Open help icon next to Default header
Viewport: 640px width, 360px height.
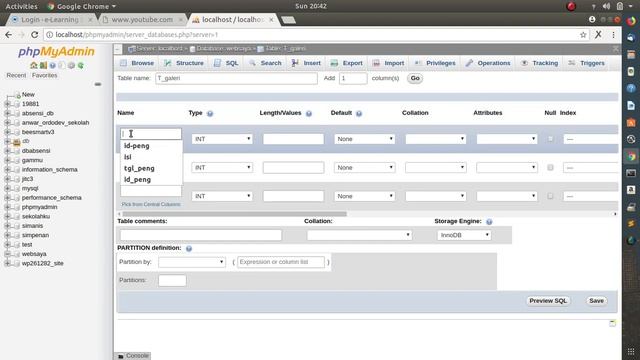[359, 113]
